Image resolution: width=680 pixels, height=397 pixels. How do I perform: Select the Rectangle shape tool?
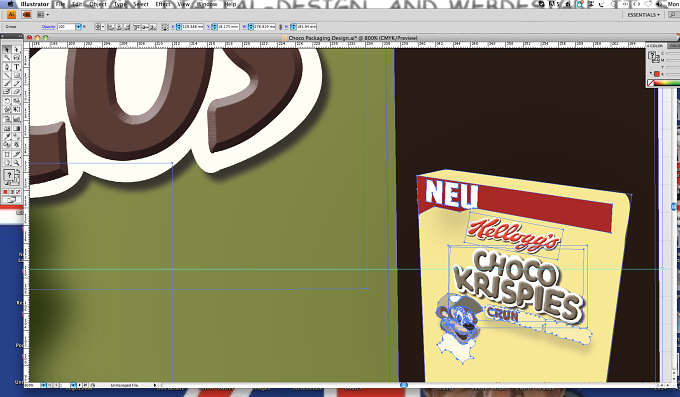click(16, 75)
